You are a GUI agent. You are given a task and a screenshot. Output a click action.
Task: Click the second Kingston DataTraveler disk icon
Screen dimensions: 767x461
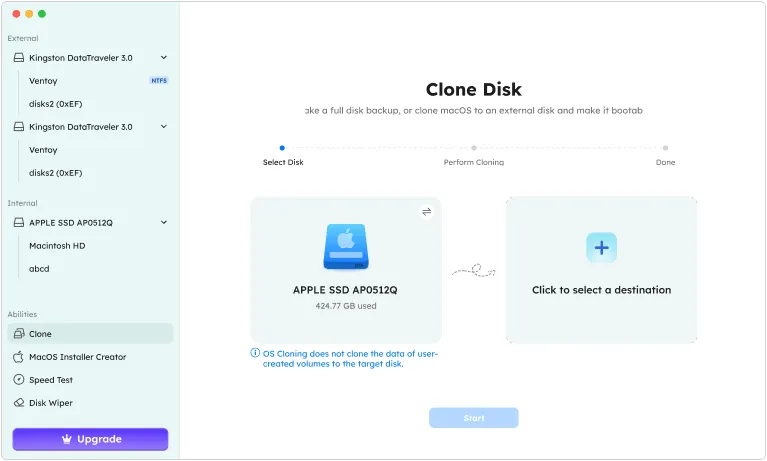[19, 127]
